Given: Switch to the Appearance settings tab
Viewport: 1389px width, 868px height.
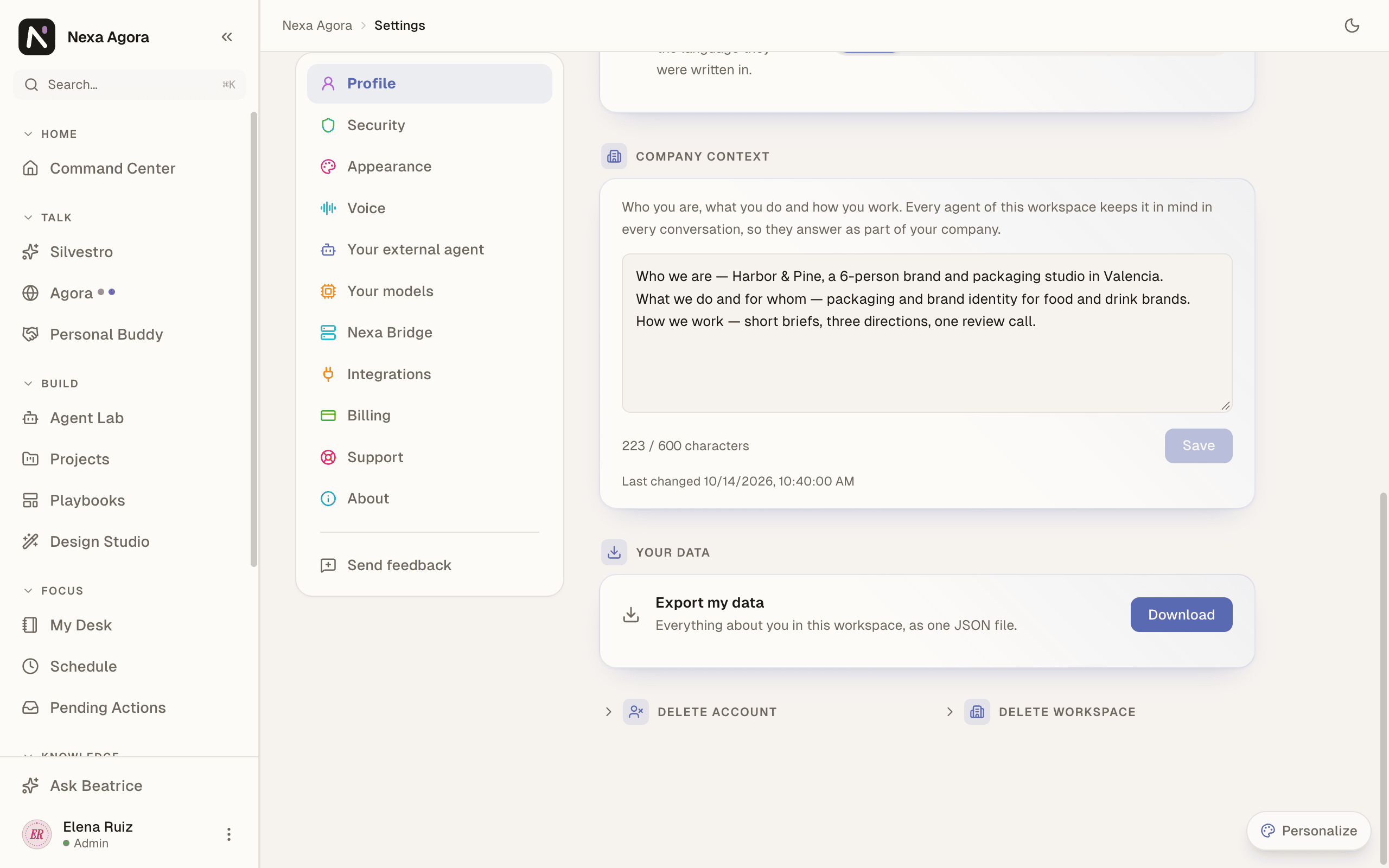Looking at the screenshot, I should click(x=429, y=167).
